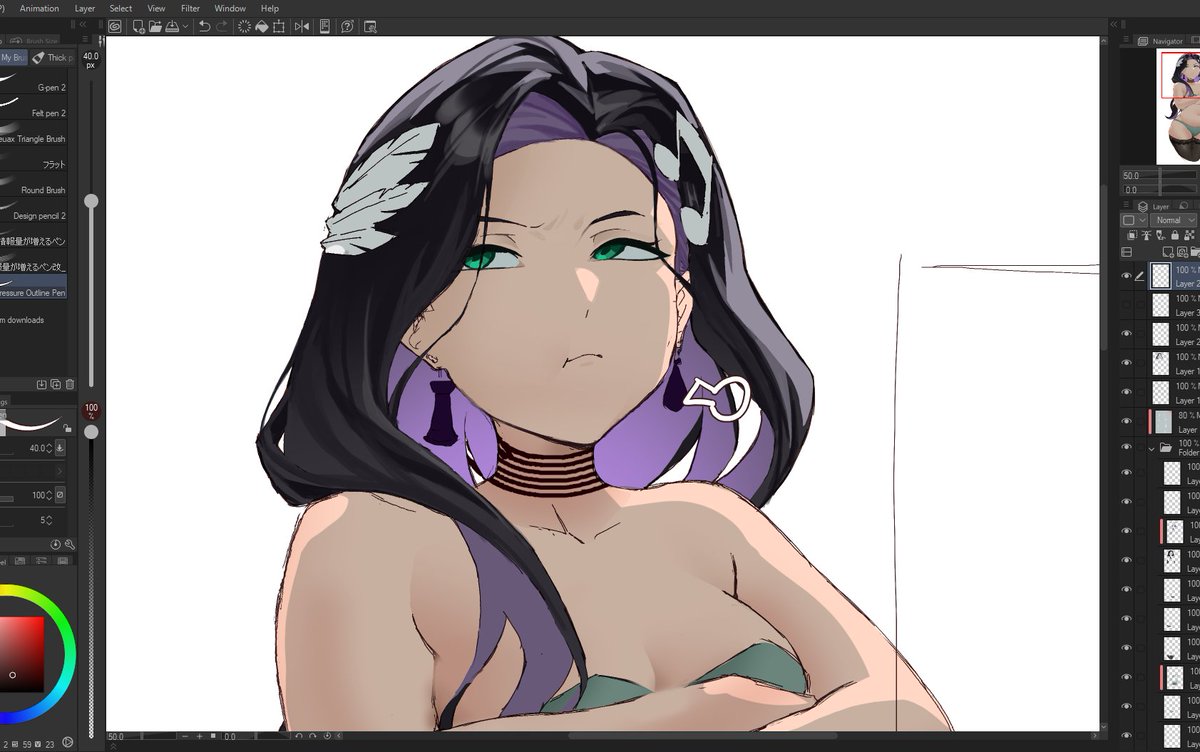Image resolution: width=1200 pixels, height=752 pixels.
Task: Toggle brush size pressure dynamics button
Action: [60, 448]
